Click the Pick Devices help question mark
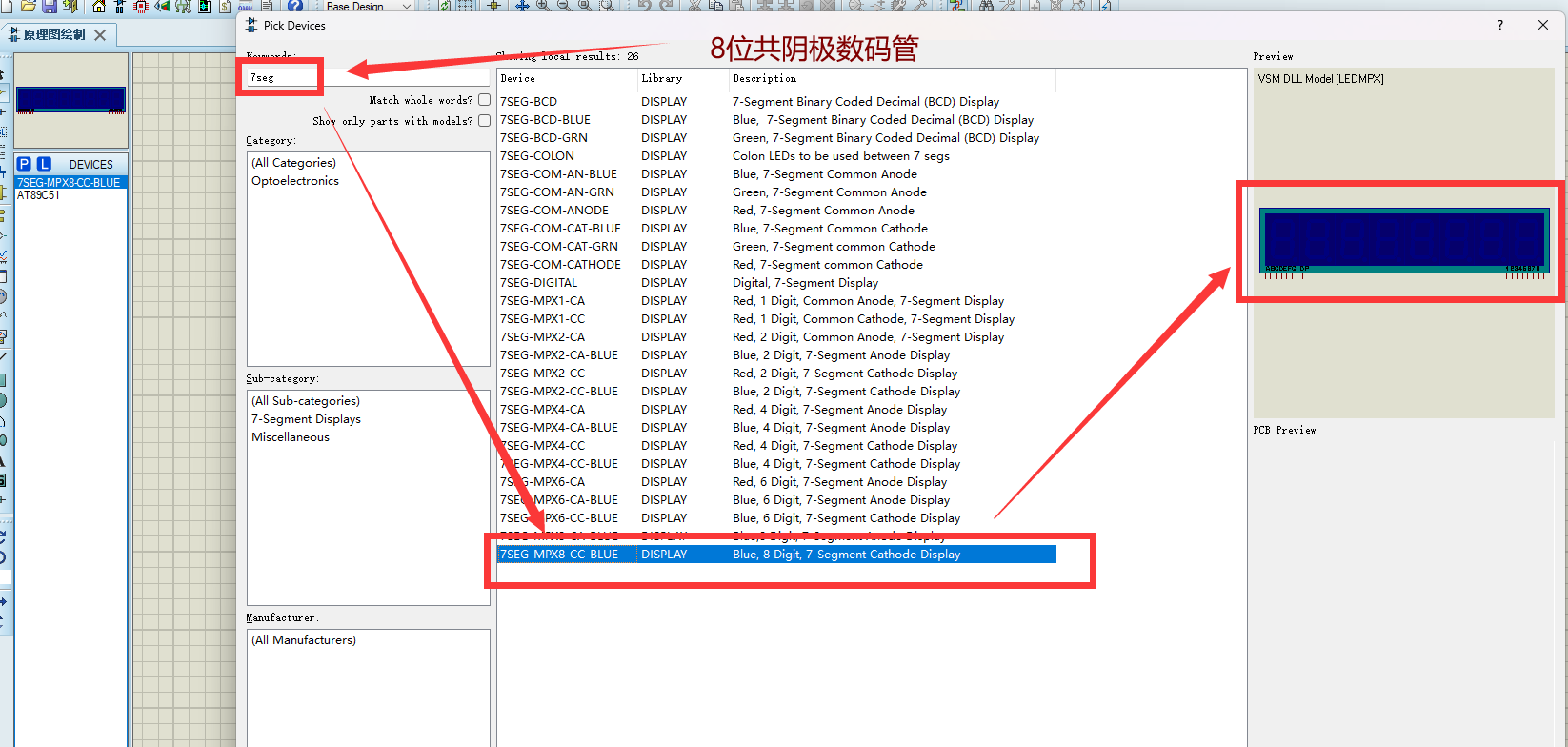Image resolution: width=1568 pixels, height=747 pixels. coord(1500,25)
